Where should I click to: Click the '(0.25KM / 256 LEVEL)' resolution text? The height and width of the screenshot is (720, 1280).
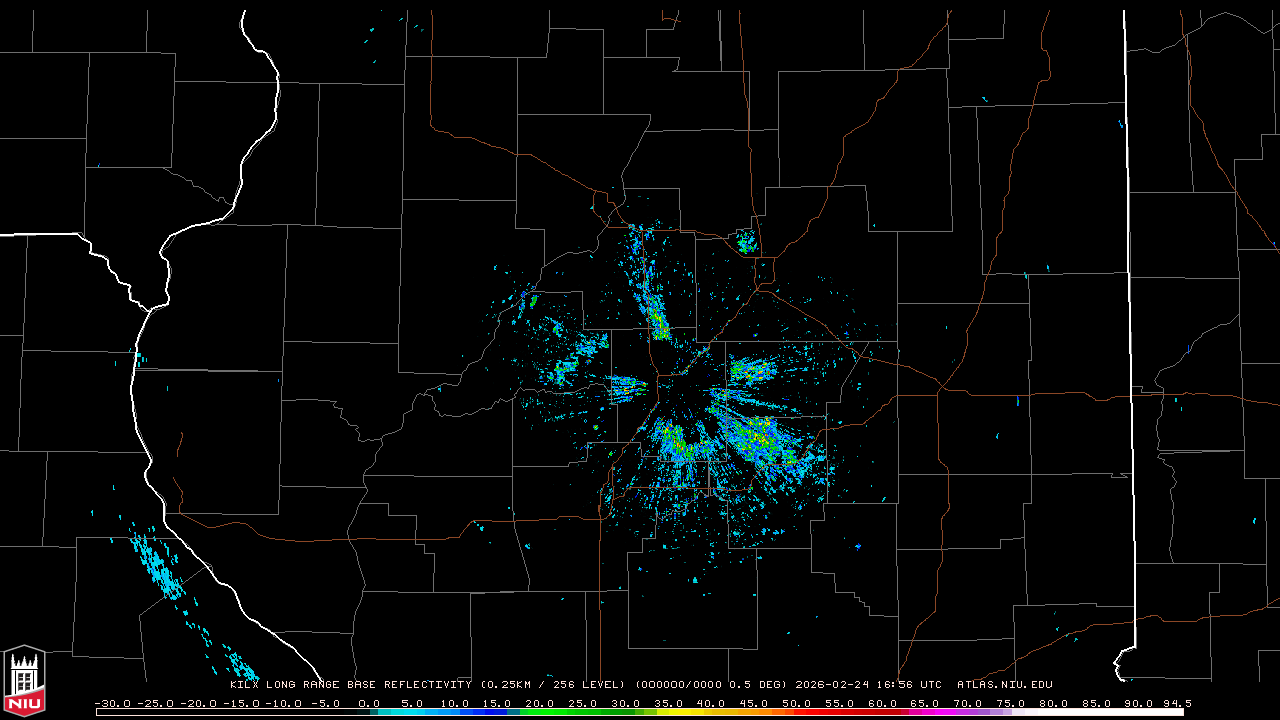coord(552,685)
